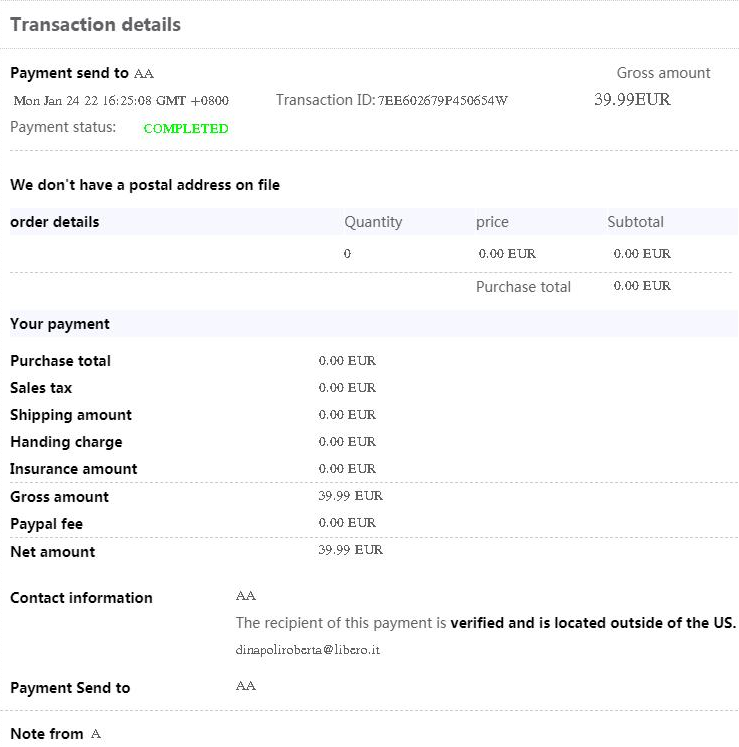Click the postal address notice text

[x=145, y=185]
